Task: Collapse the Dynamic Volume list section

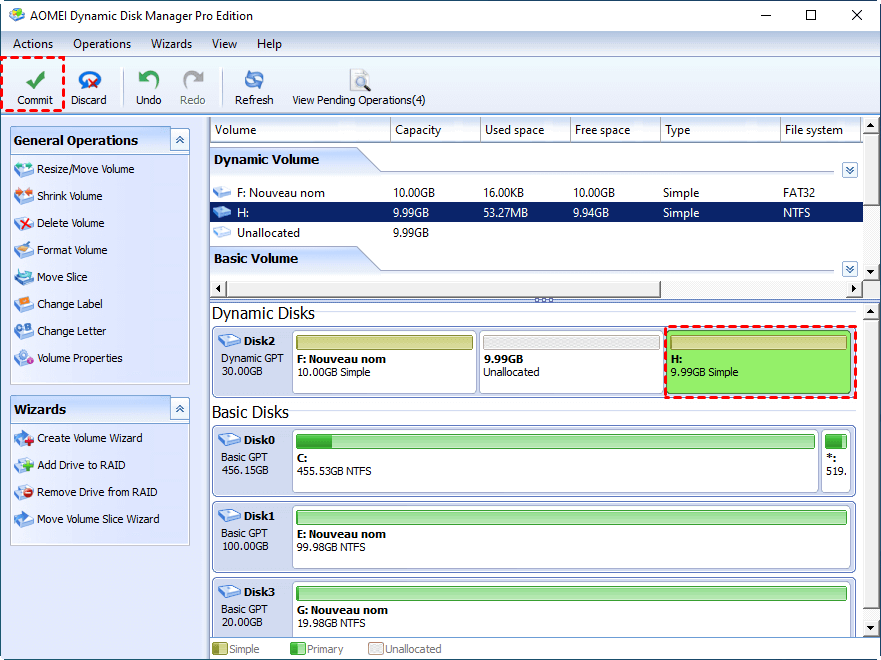Action: [x=849, y=170]
